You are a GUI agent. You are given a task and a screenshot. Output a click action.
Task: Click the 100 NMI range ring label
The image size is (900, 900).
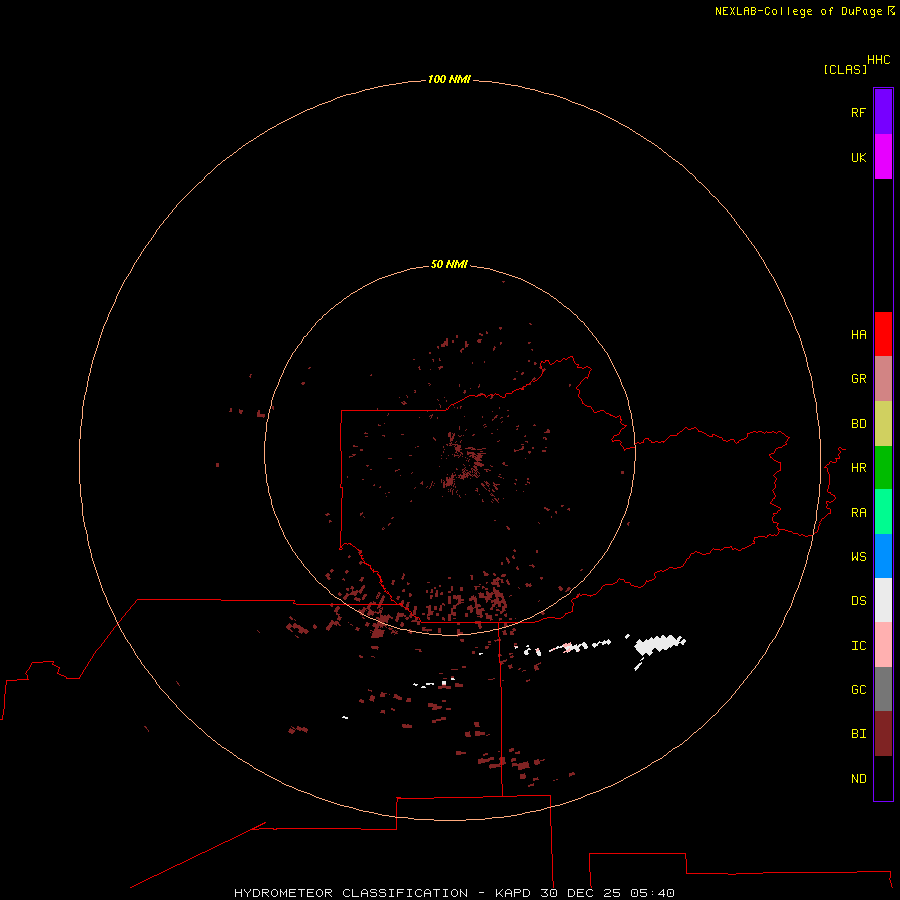click(x=449, y=79)
